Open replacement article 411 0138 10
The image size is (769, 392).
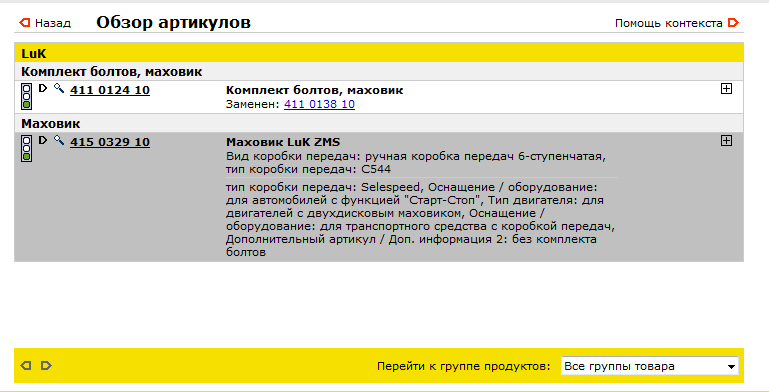coord(319,105)
